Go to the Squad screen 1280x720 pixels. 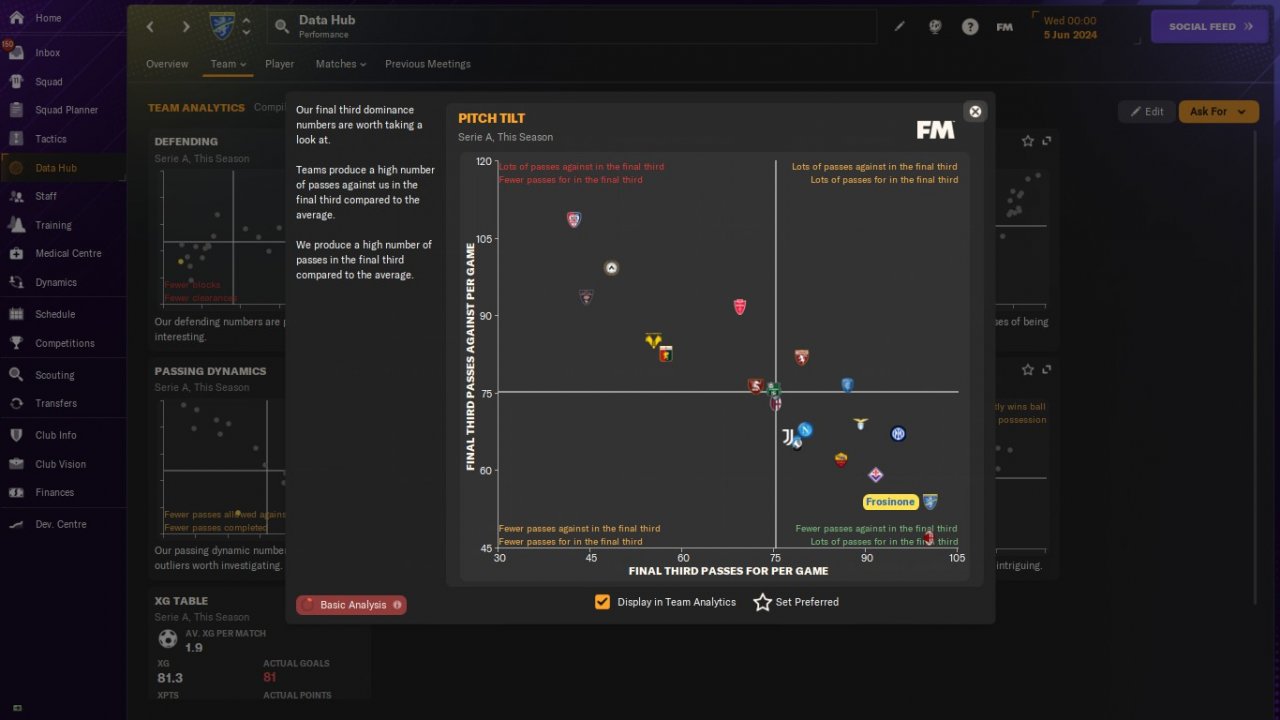pos(48,82)
